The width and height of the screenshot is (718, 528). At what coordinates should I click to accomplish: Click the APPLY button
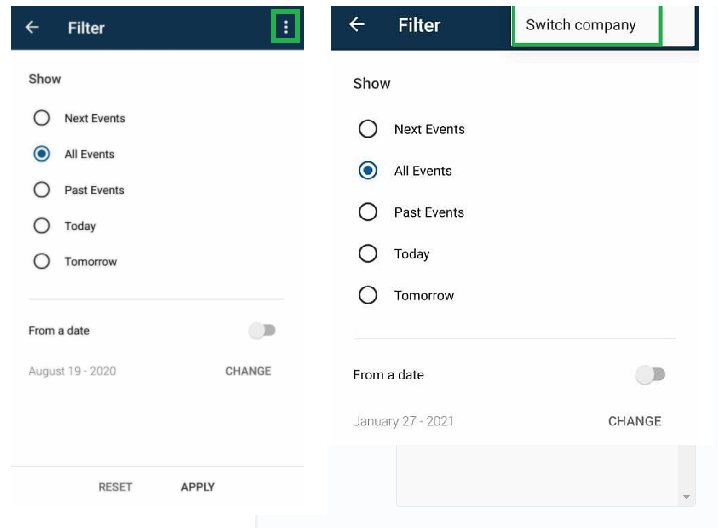click(198, 487)
